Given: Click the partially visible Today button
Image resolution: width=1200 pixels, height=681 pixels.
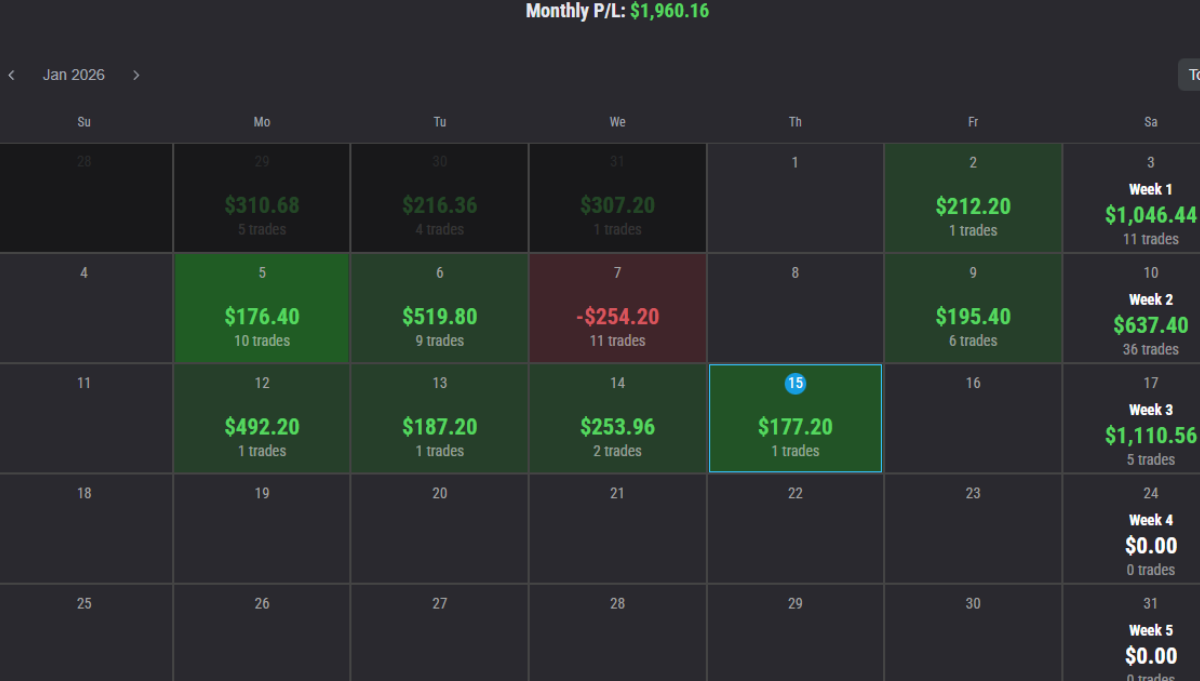Looking at the screenshot, I should click(x=1189, y=75).
